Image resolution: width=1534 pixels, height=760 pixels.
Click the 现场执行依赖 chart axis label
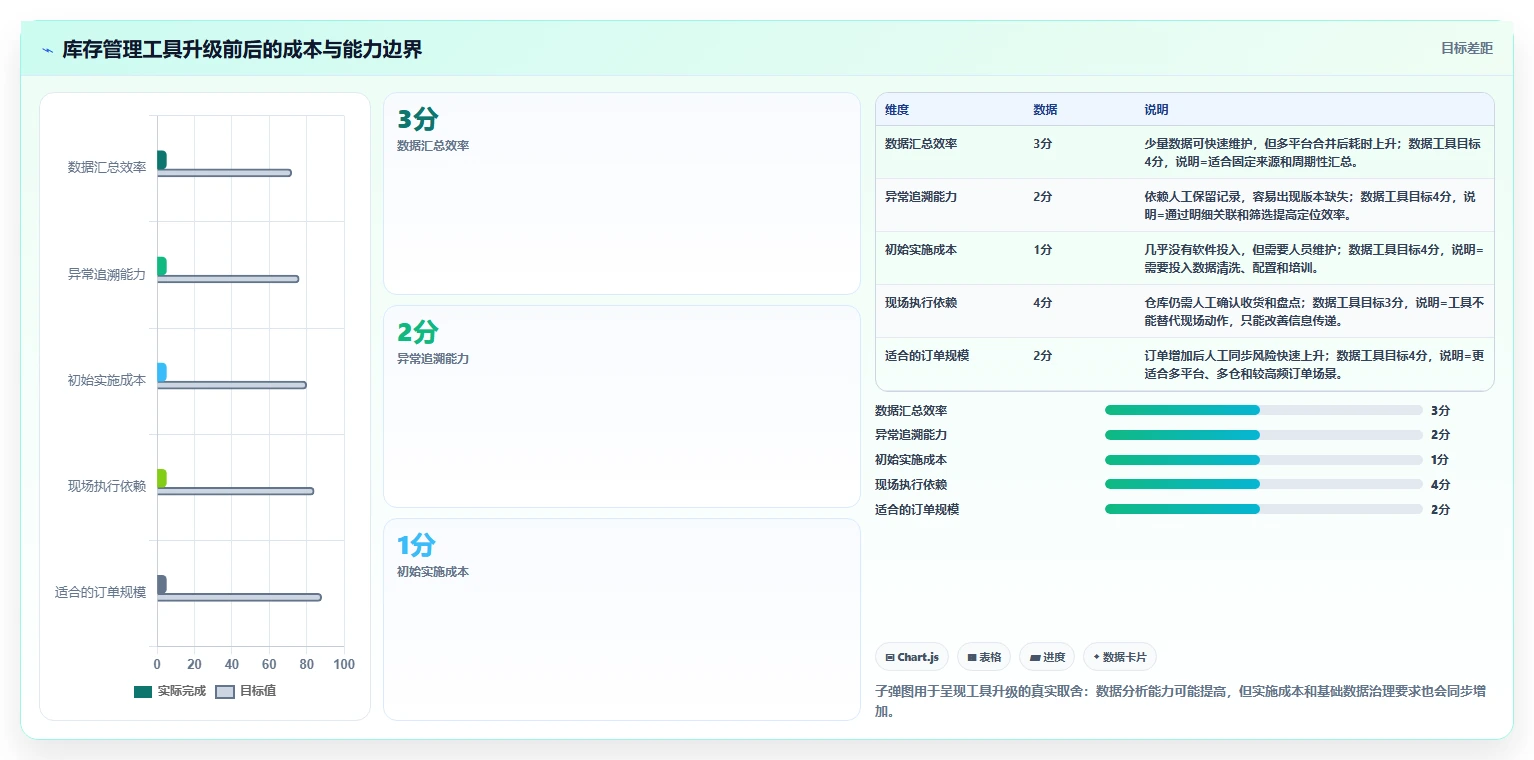[107, 486]
